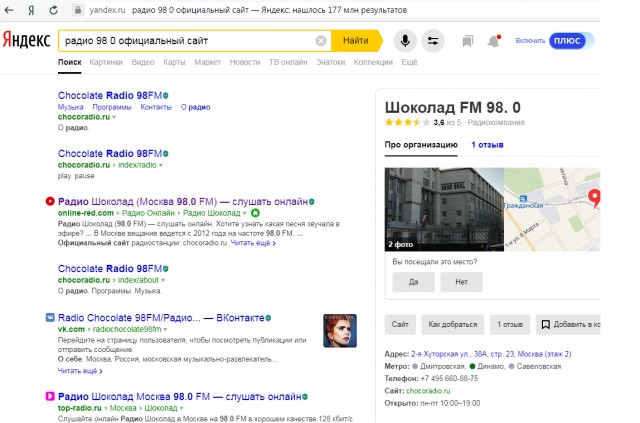
Task: Click the Сайт button in the organization card
Action: pos(400,324)
